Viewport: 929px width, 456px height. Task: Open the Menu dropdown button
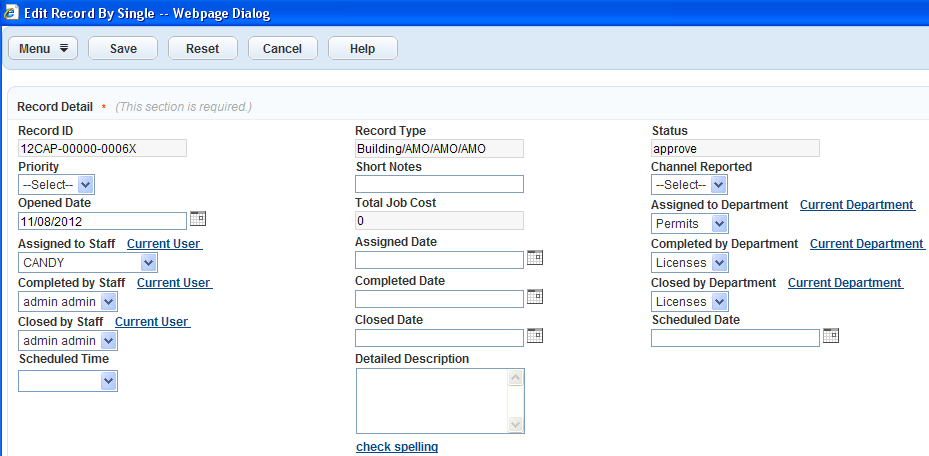point(43,48)
